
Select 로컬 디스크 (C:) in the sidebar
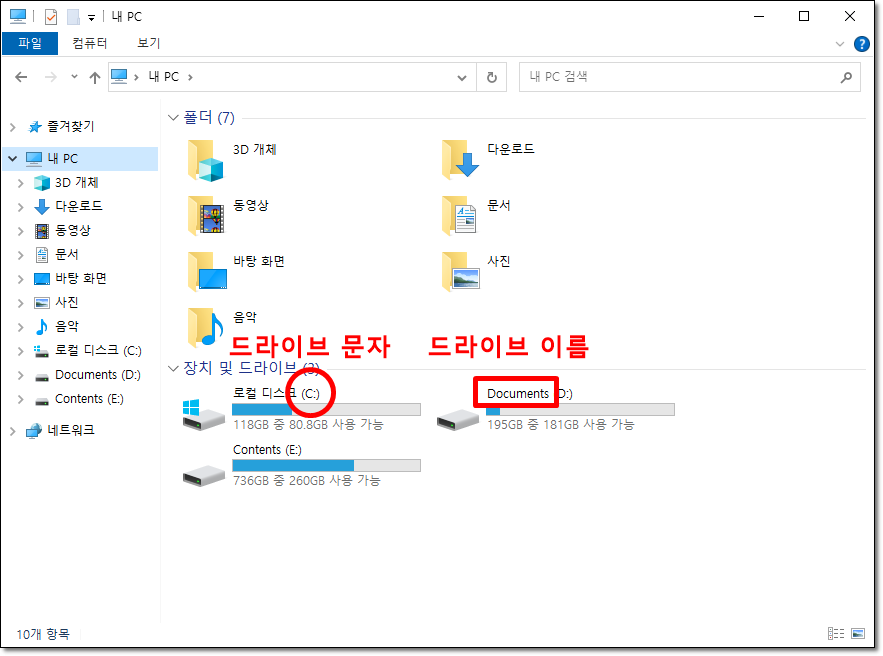coord(98,350)
